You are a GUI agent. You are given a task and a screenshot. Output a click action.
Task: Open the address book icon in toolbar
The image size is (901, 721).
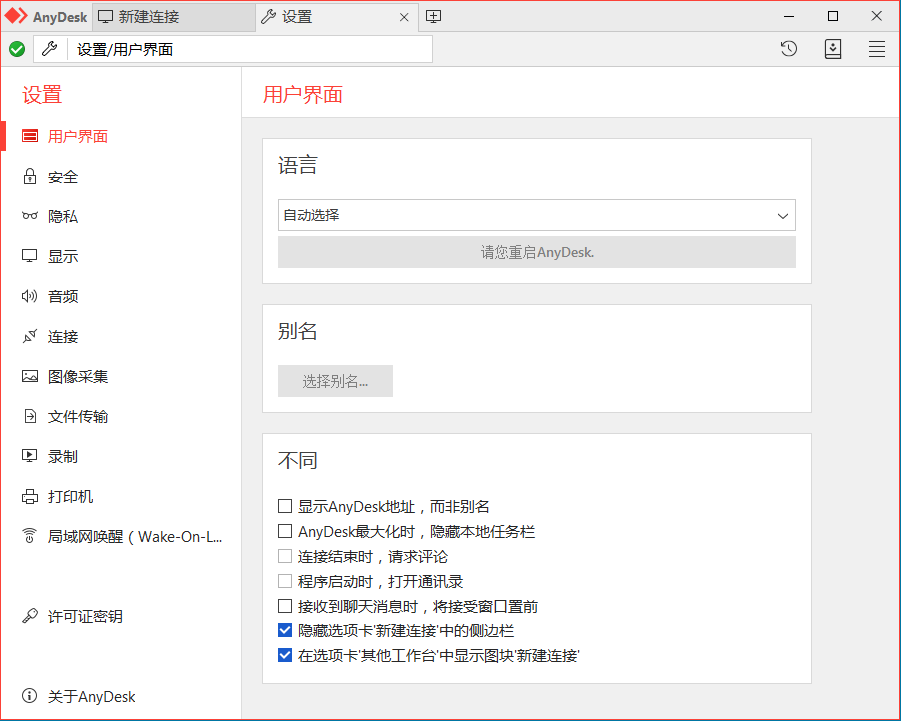pos(833,49)
